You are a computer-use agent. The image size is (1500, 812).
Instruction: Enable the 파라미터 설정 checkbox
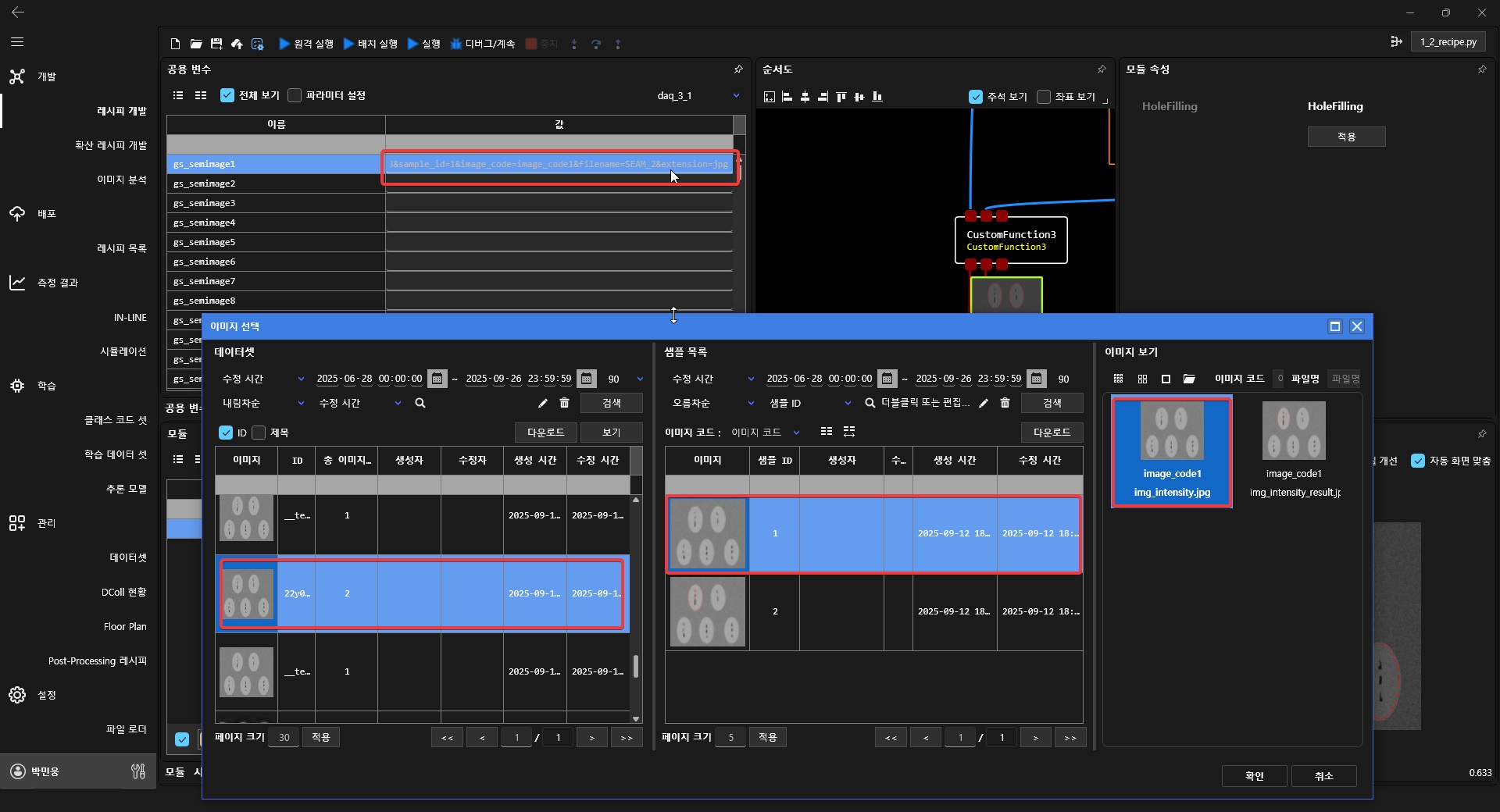[295, 95]
